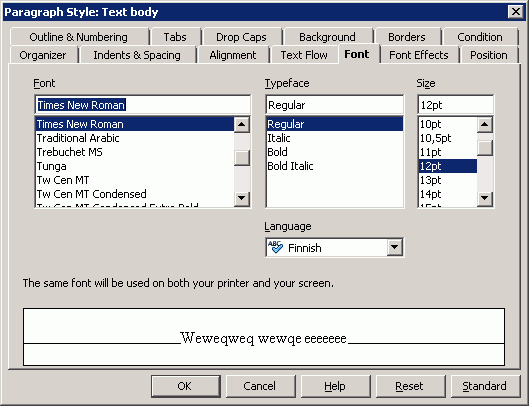Choose 13pt font size
The width and height of the screenshot is (529, 406).
[x=448, y=180]
